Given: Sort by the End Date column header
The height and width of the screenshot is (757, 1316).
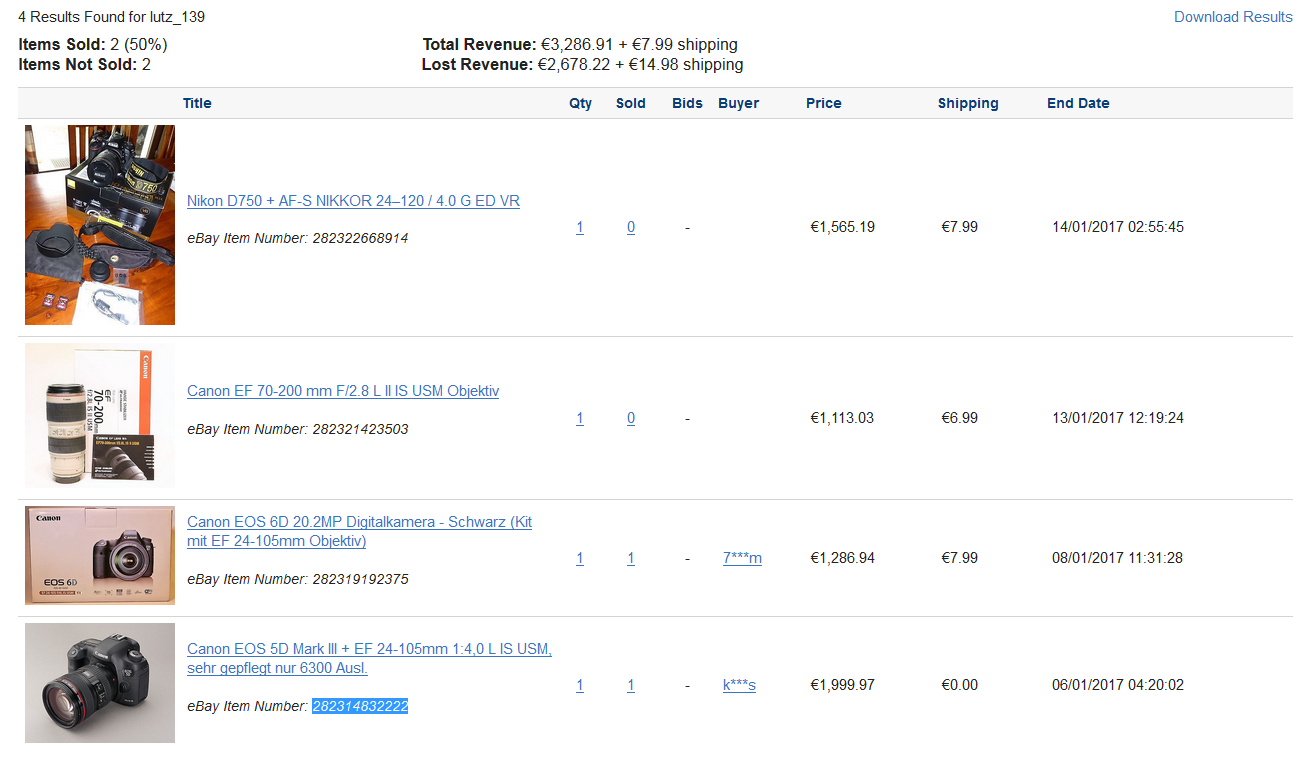Looking at the screenshot, I should point(1078,103).
